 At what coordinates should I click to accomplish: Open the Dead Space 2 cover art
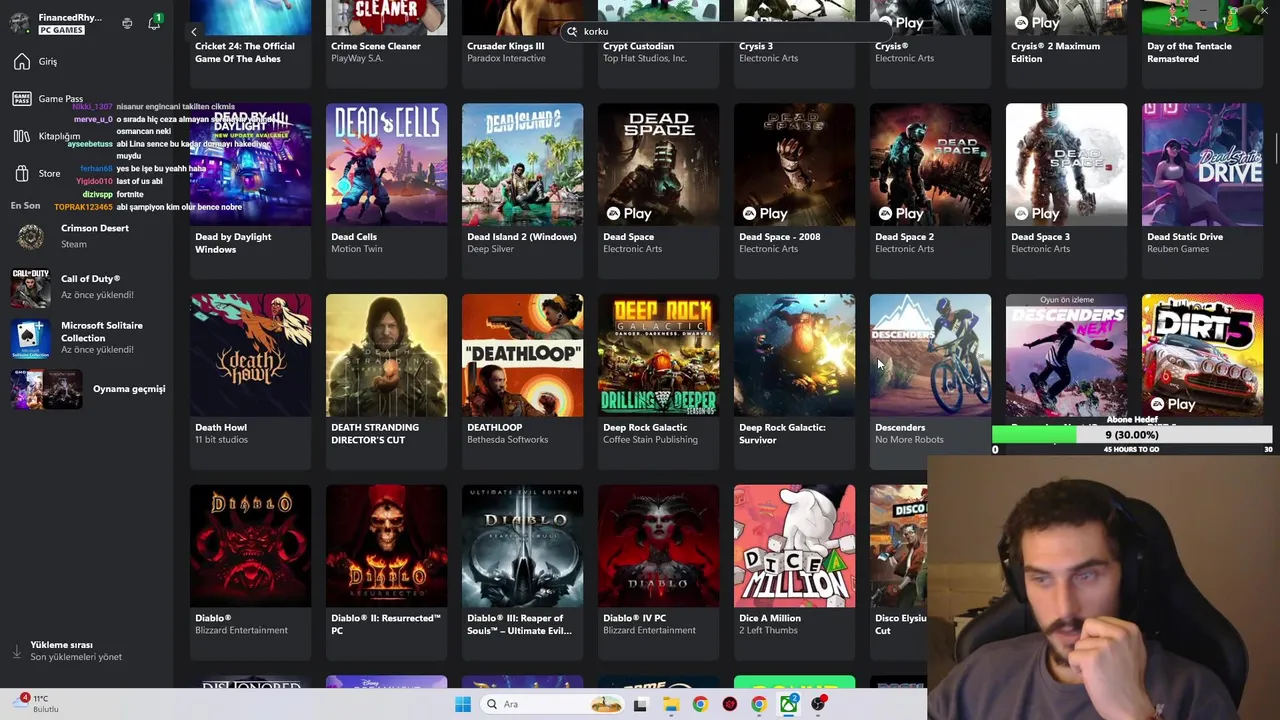point(930,164)
